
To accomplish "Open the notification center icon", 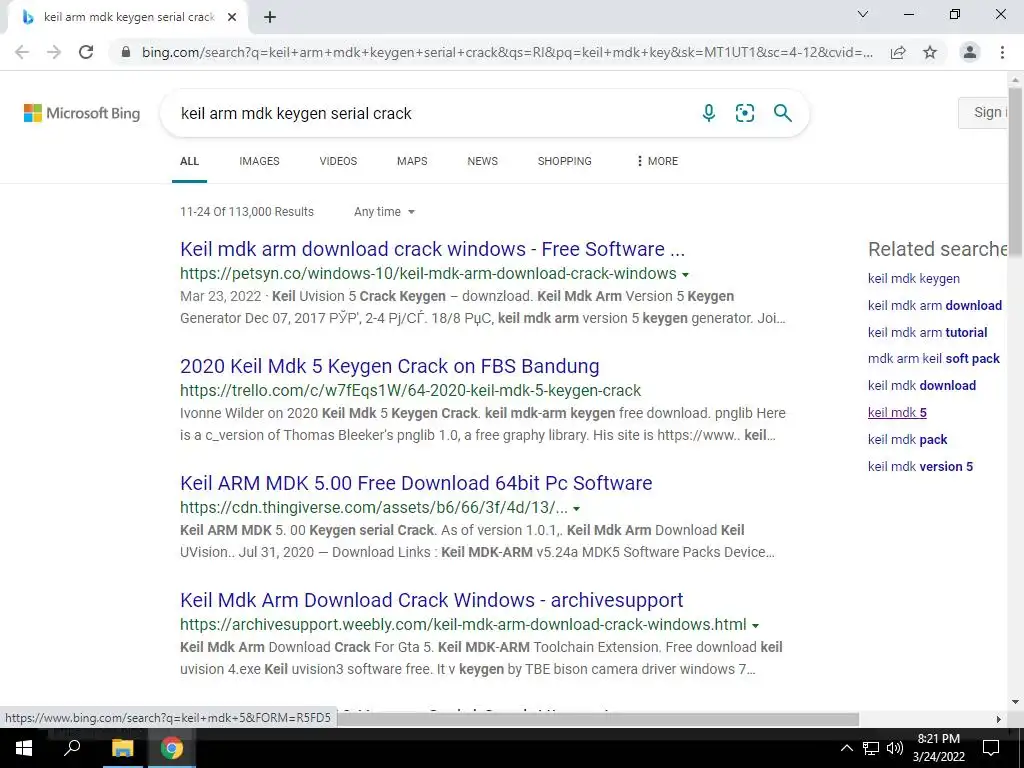I will point(991,748).
